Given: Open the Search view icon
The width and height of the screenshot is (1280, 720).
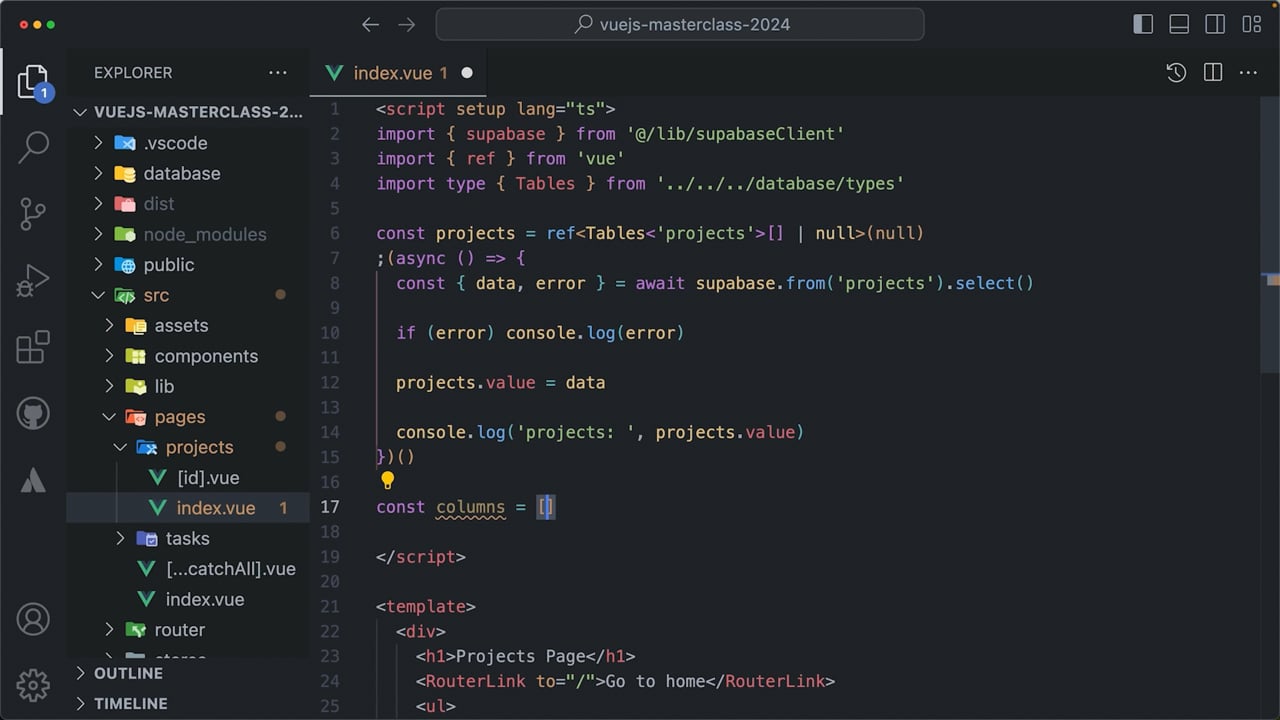Looking at the screenshot, I should click(33, 147).
